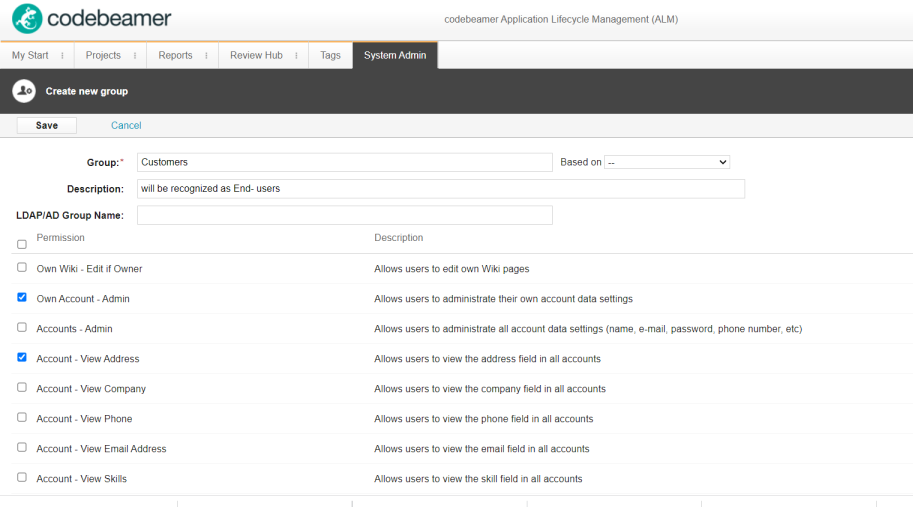The height and width of the screenshot is (507, 913).
Task: Uncheck Own Account - Admin permission
Action: [x=22, y=298]
